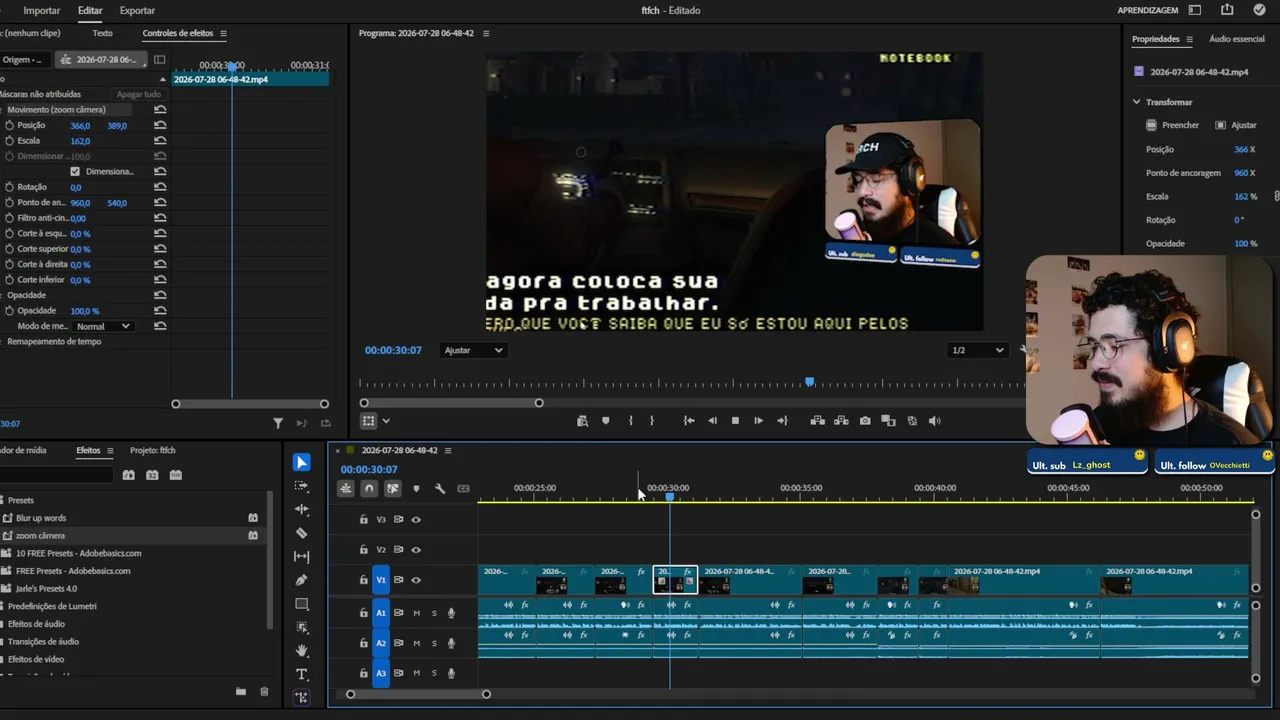Click the Program monitor blue playhead marker
Image resolution: width=1280 pixels, height=720 pixels.
tap(810, 382)
